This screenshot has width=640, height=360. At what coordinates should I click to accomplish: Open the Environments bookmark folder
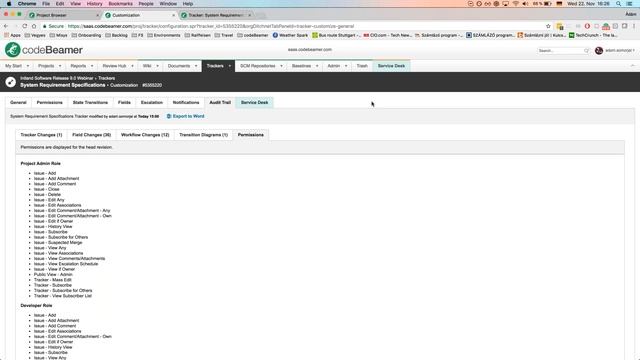(x=164, y=36)
